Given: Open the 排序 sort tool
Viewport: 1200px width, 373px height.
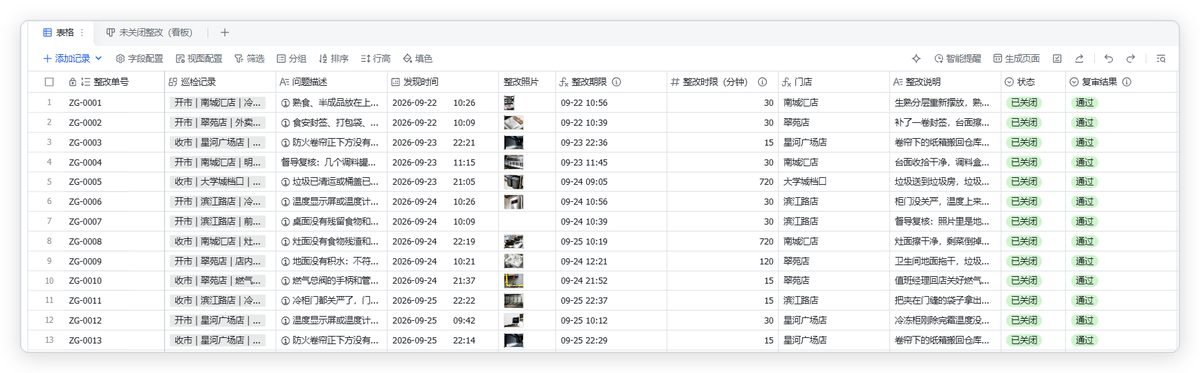Looking at the screenshot, I should coord(333,59).
